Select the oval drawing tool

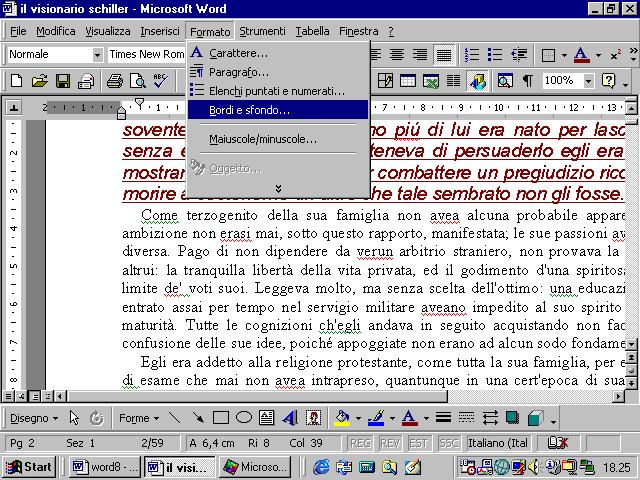pyautogui.click(x=244, y=418)
